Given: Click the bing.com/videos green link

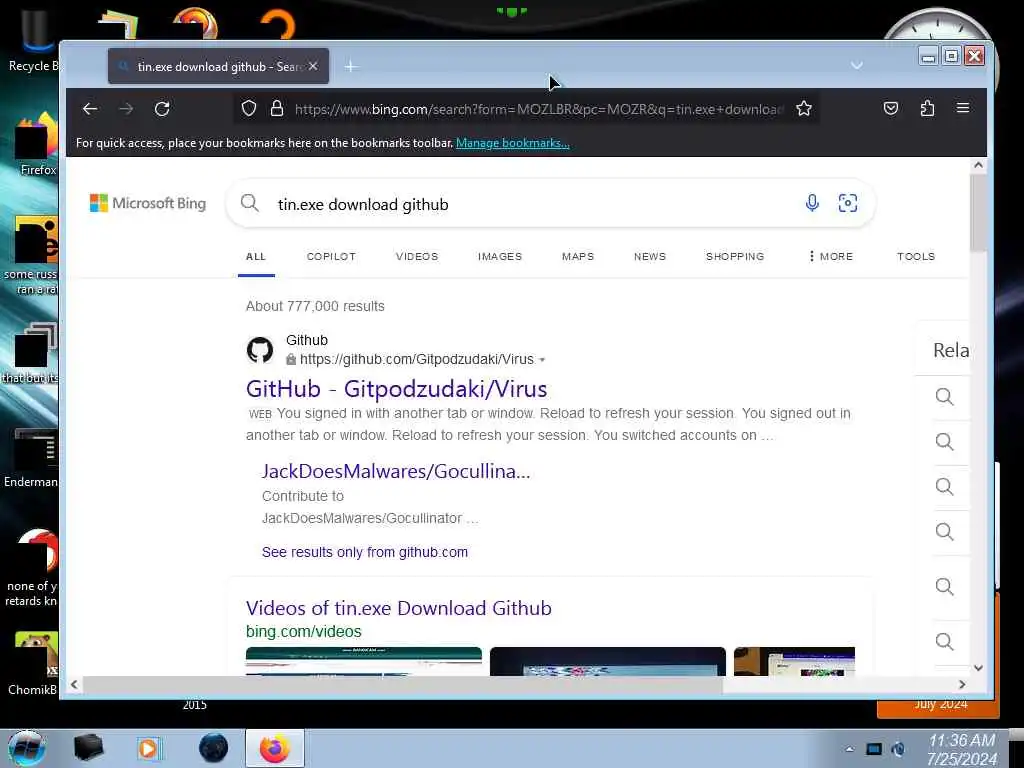Looking at the screenshot, I should tap(303, 632).
